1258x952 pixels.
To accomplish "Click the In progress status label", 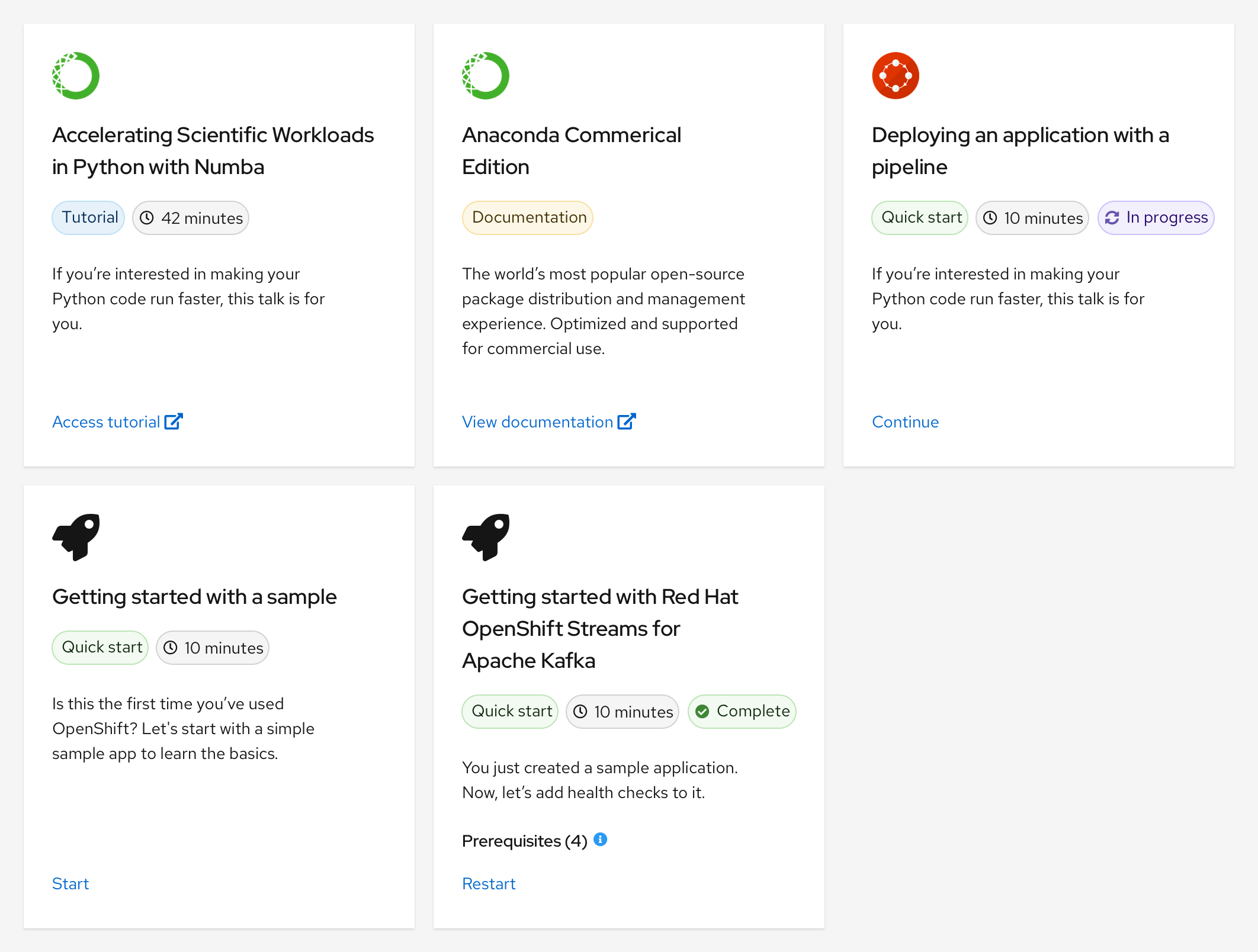I will click(1156, 218).
